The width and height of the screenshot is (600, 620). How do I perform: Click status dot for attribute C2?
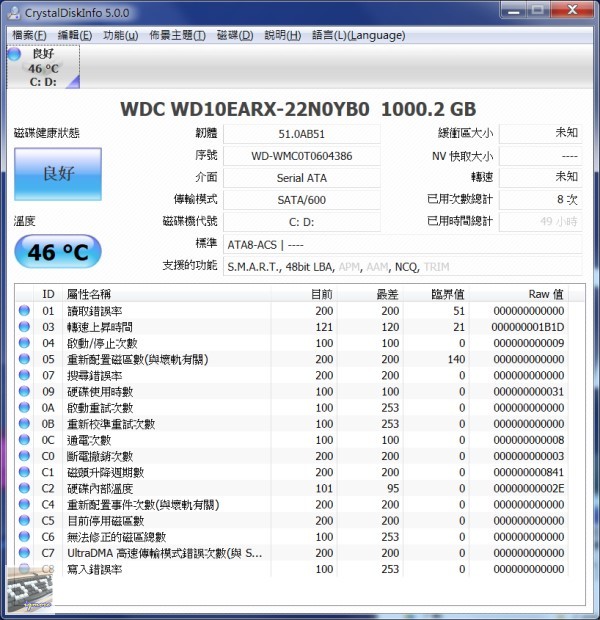(x=24, y=488)
